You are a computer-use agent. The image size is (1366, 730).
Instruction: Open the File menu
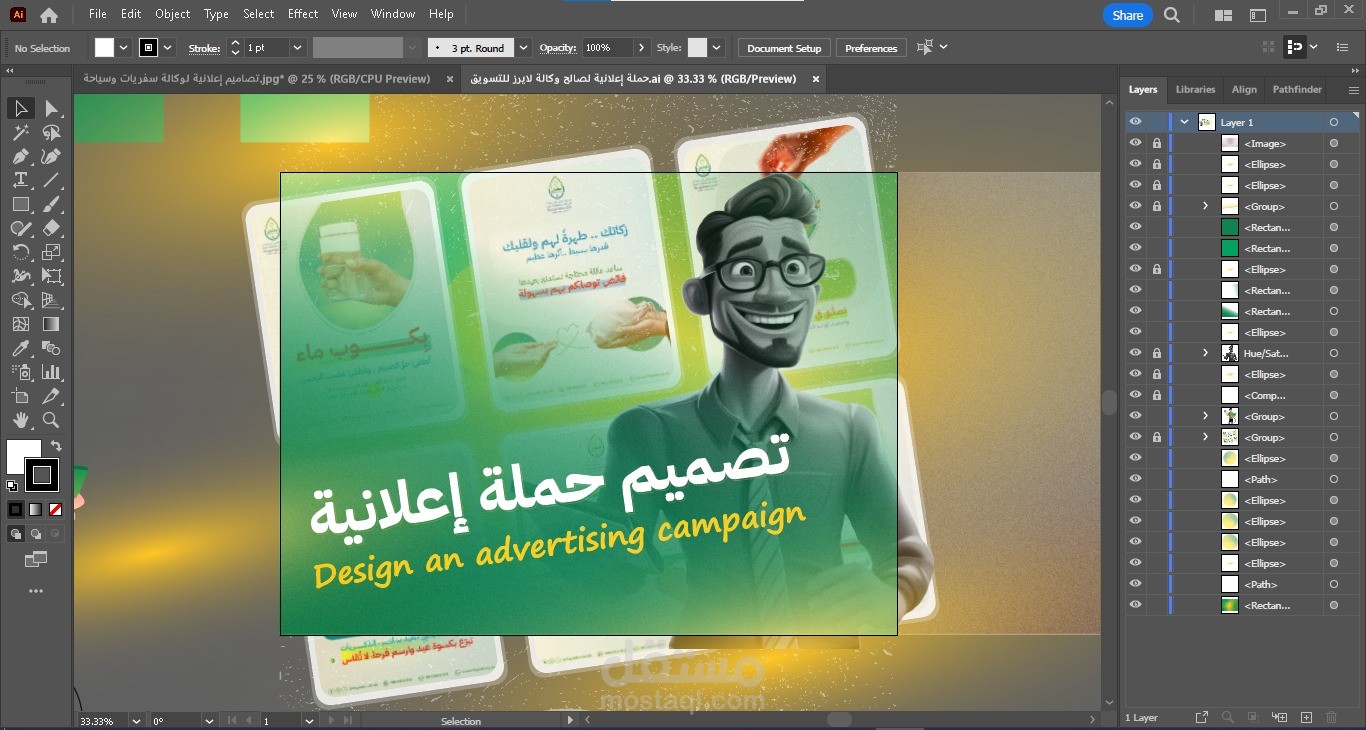click(97, 14)
